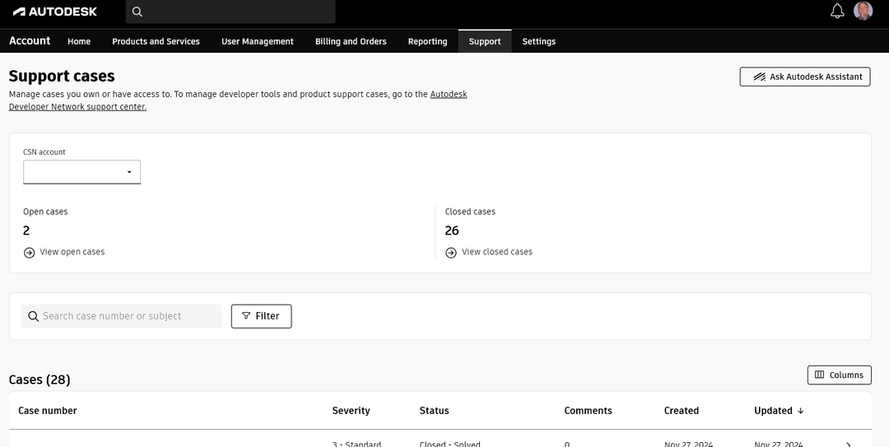Click the Support cases page title
889x447 pixels.
pyautogui.click(x=62, y=76)
